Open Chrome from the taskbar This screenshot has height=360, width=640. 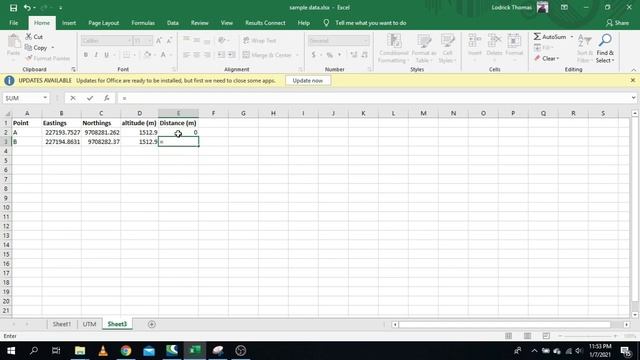click(126, 351)
